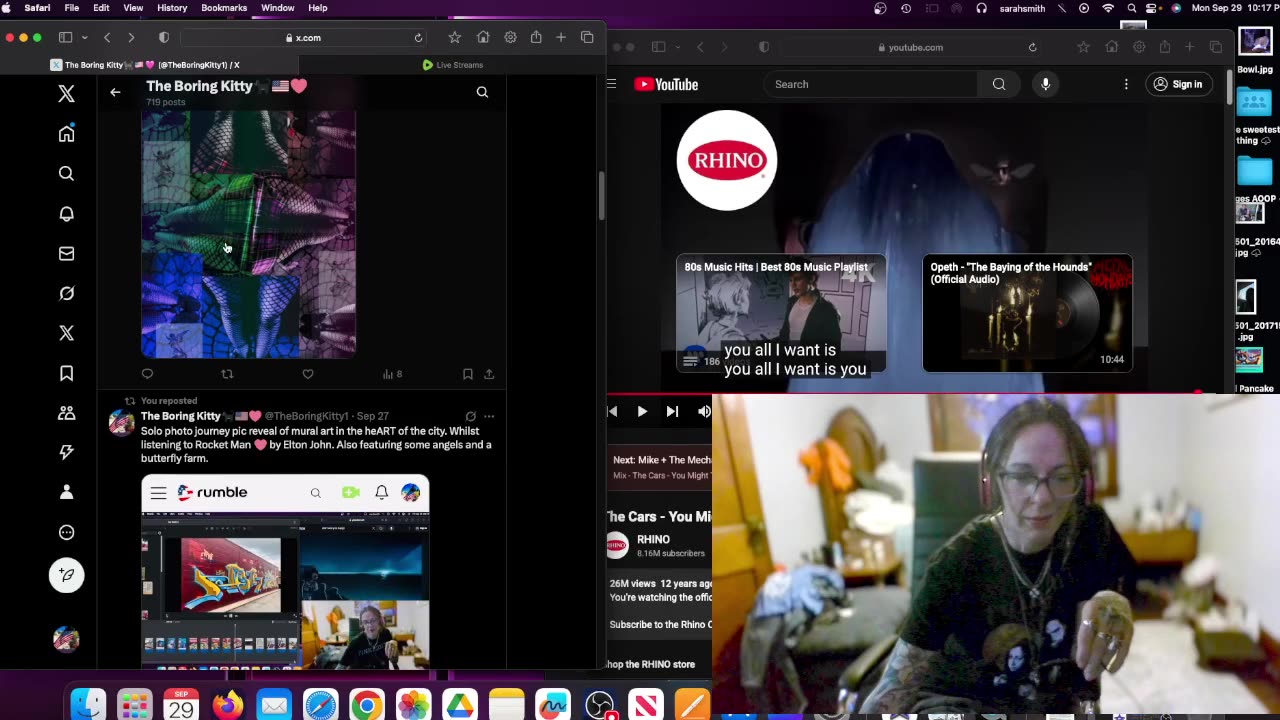Like the mosaic image post
This screenshot has width=1280, height=720.
tap(308, 374)
